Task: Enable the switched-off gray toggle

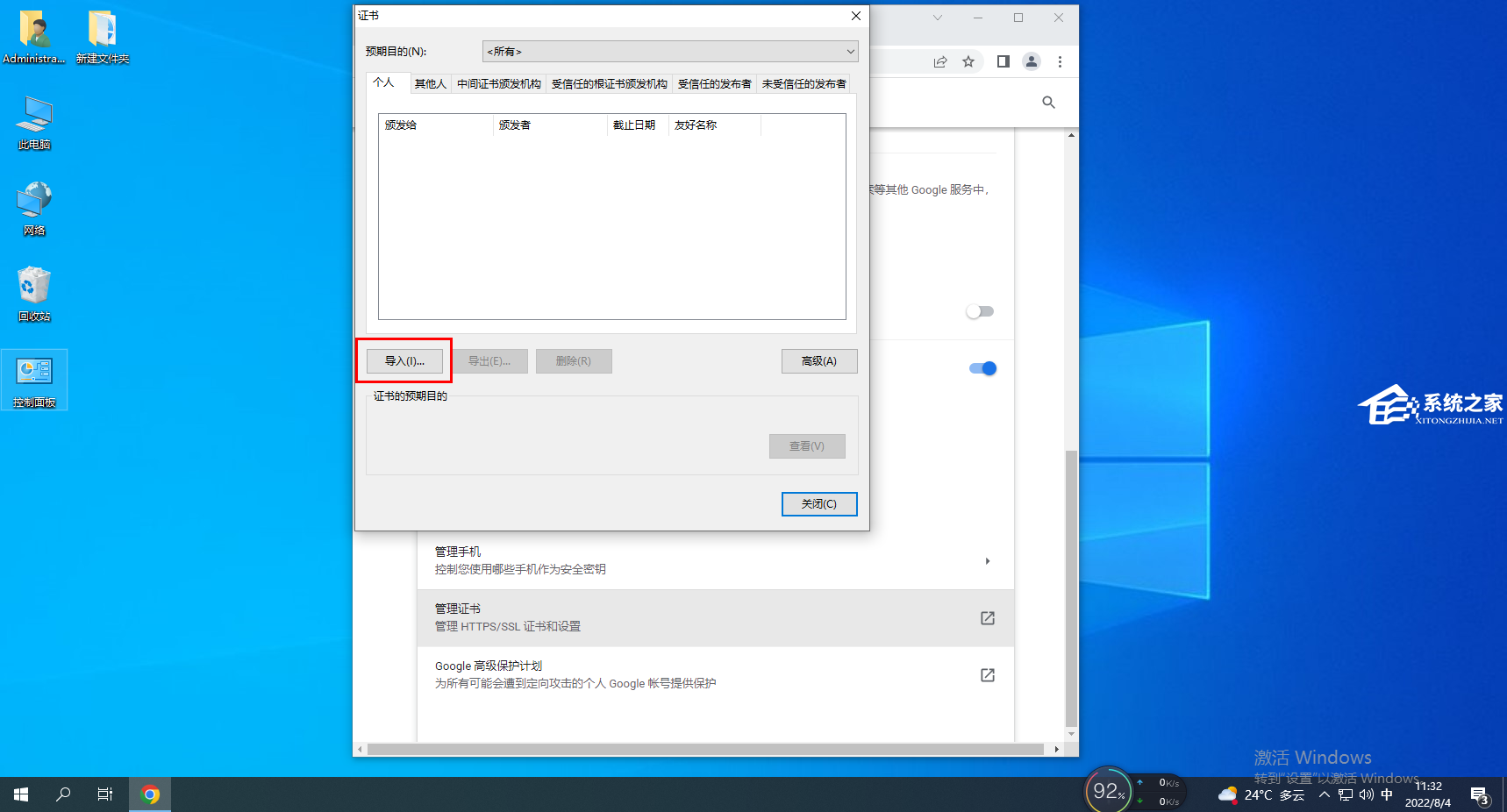Action: coord(980,311)
